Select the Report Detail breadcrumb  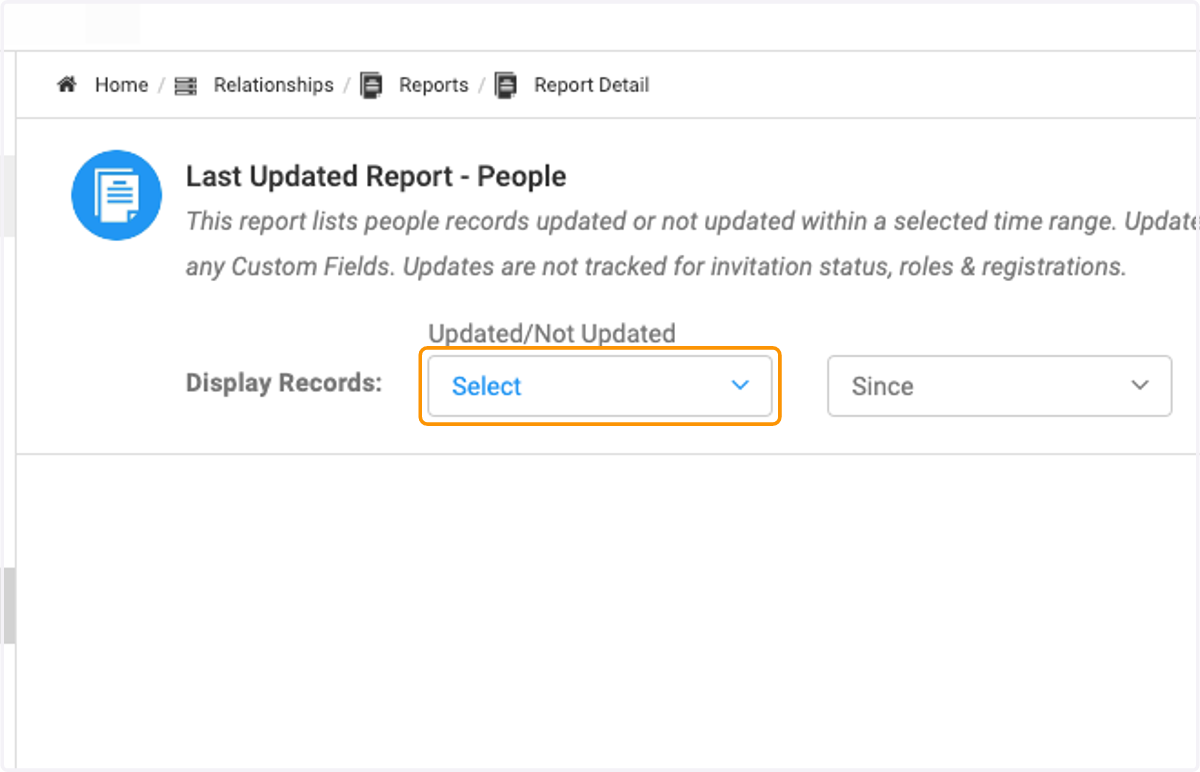coord(591,85)
